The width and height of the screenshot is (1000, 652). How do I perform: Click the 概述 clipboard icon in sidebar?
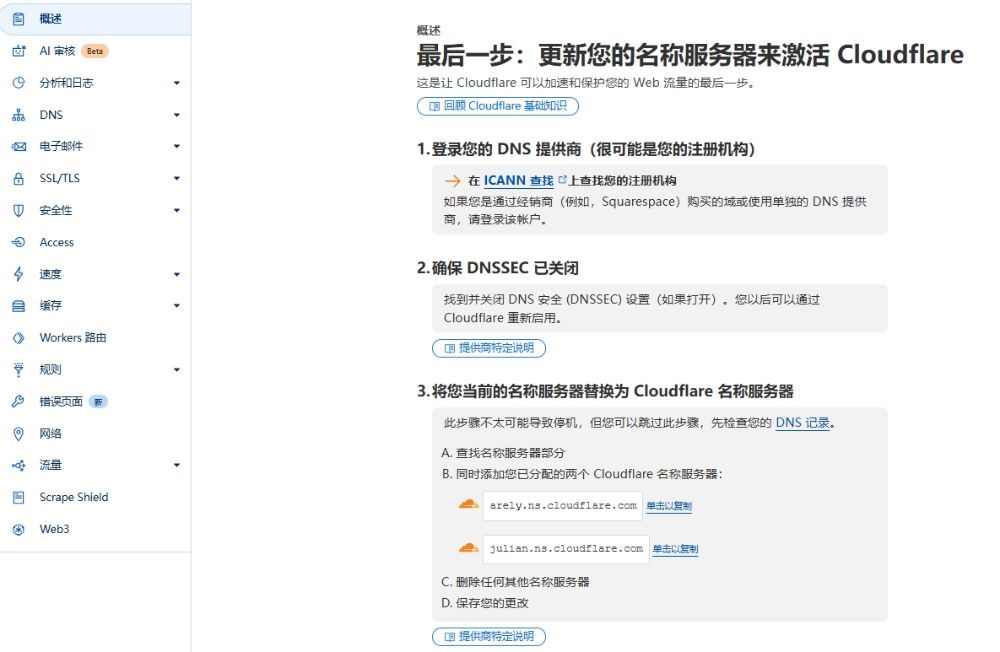click(18, 19)
